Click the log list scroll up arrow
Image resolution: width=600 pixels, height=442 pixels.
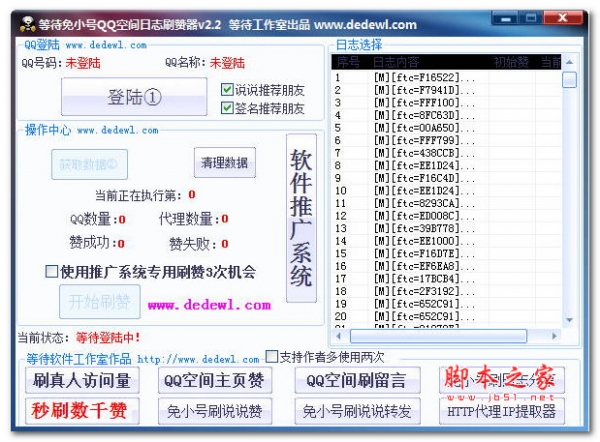pos(569,62)
